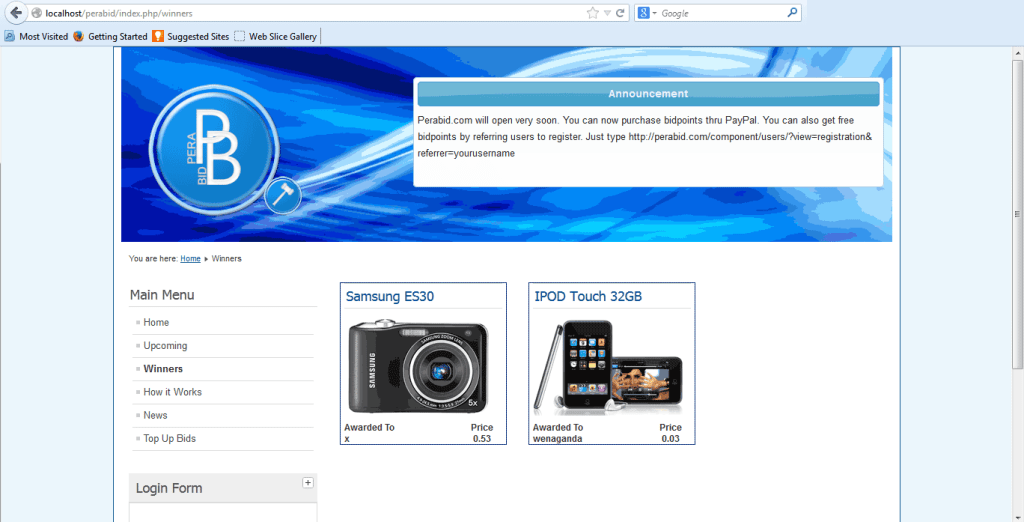Bookmark this page with the star icon

(x=593, y=13)
